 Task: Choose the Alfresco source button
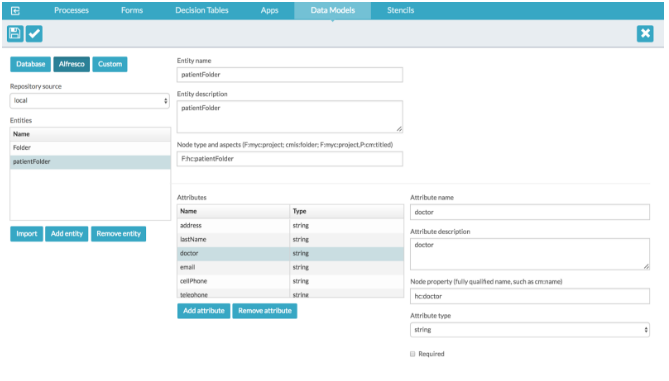click(x=72, y=64)
